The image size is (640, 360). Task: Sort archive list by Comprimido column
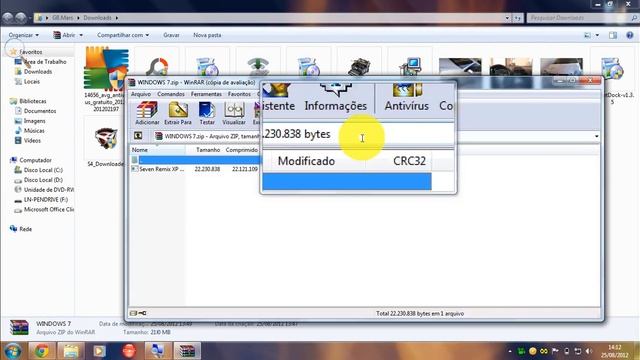pyautogui.click(x=241, y=150)
